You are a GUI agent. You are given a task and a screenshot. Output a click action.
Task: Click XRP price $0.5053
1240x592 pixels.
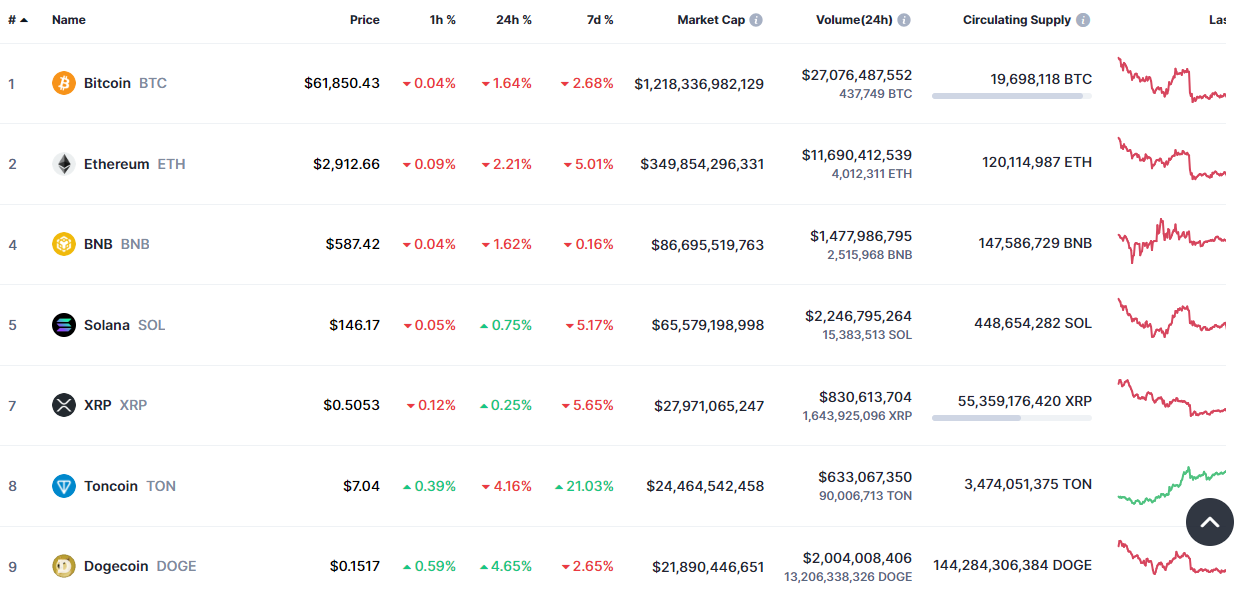click(x=352, y=405)
